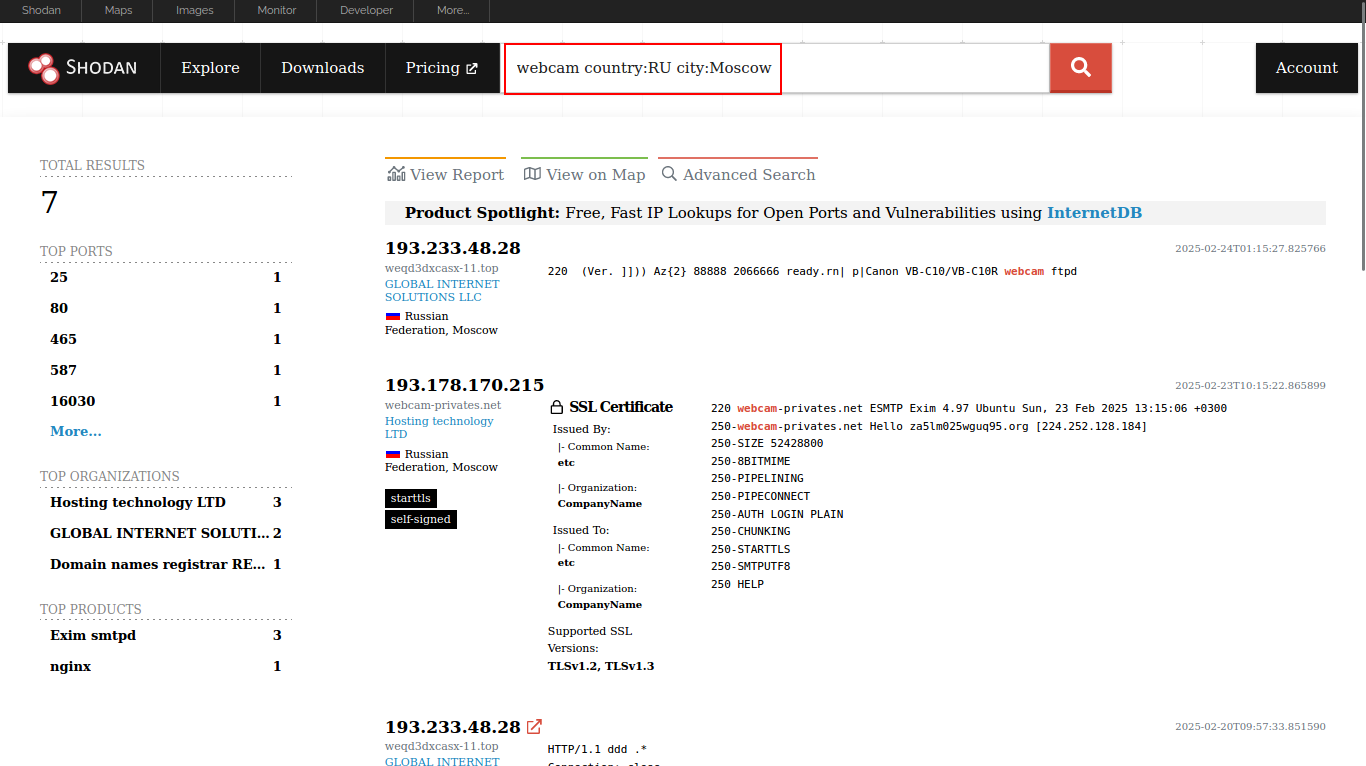Click timestamp 2025-02-20T09:57:33.851590
This screenshot has width=1366, height=766.
click(1250, 727)
